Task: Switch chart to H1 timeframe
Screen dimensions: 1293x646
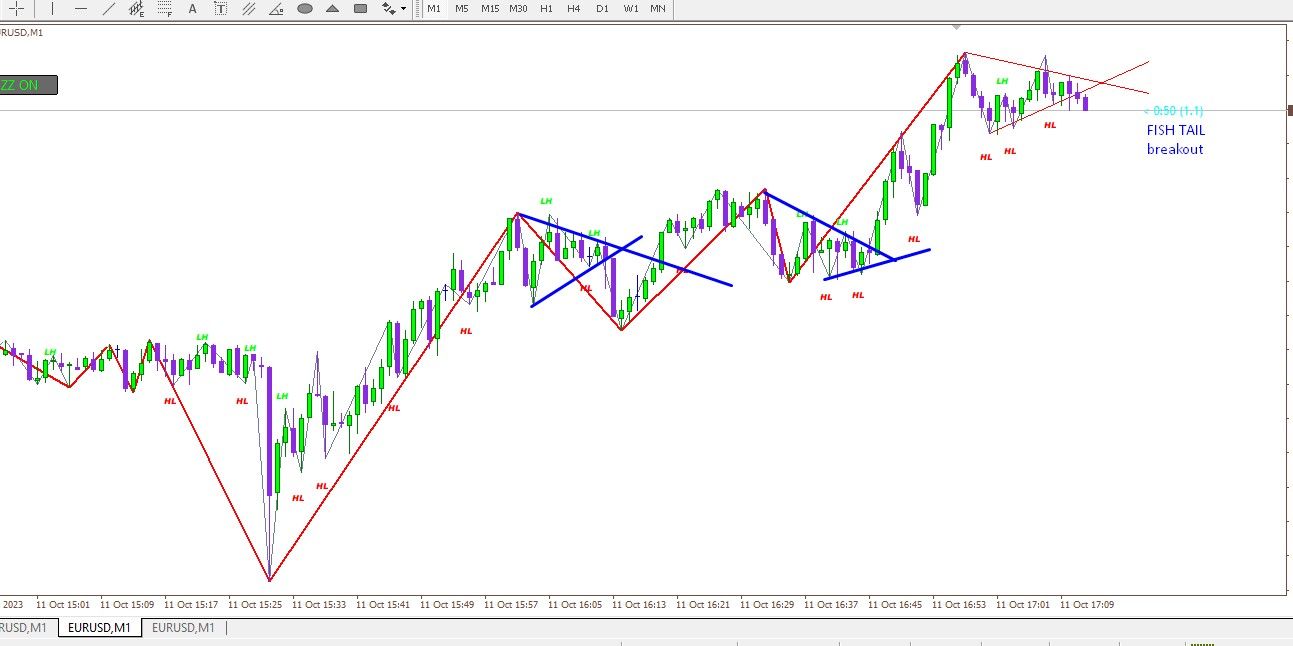Action: tap(546, 8)
